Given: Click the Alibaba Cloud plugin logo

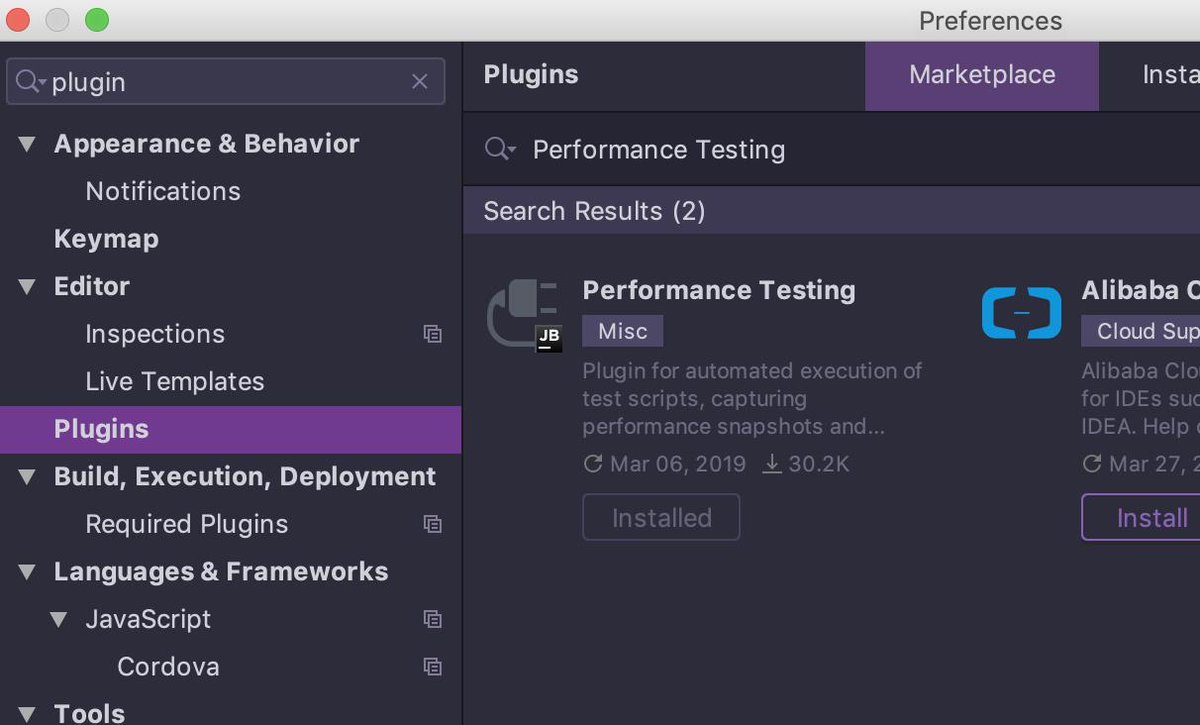Looking at the screenshot, I should tap(1021, 314).
